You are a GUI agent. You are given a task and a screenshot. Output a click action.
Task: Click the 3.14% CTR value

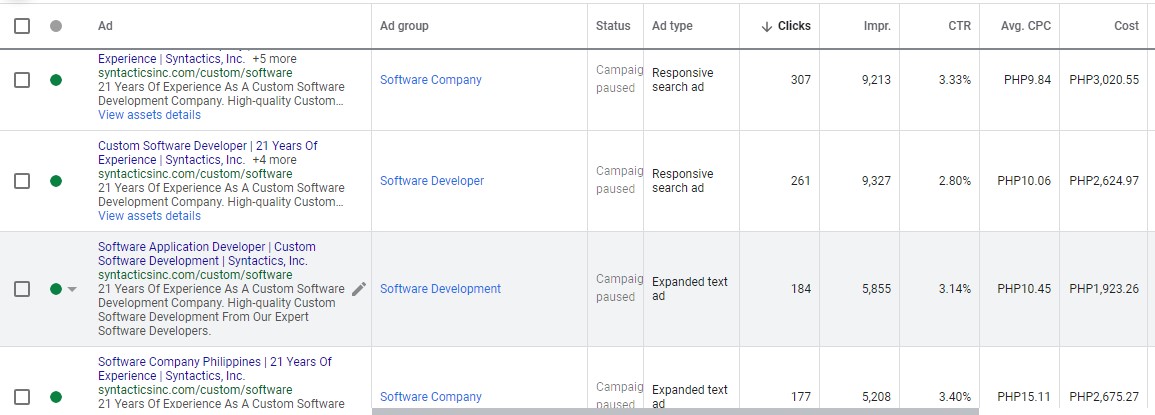(955, 289)
